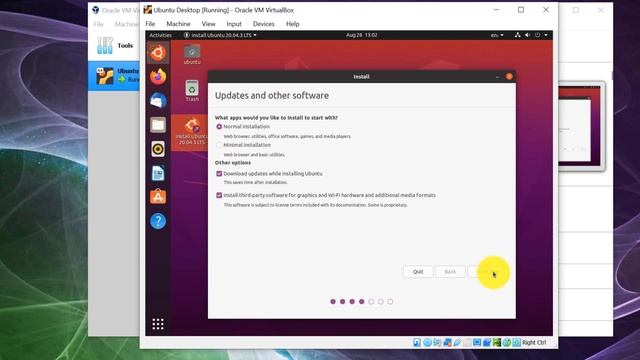Select Normal installation radio button
Screen dimensions: 640x360
[x=219, y=127]
